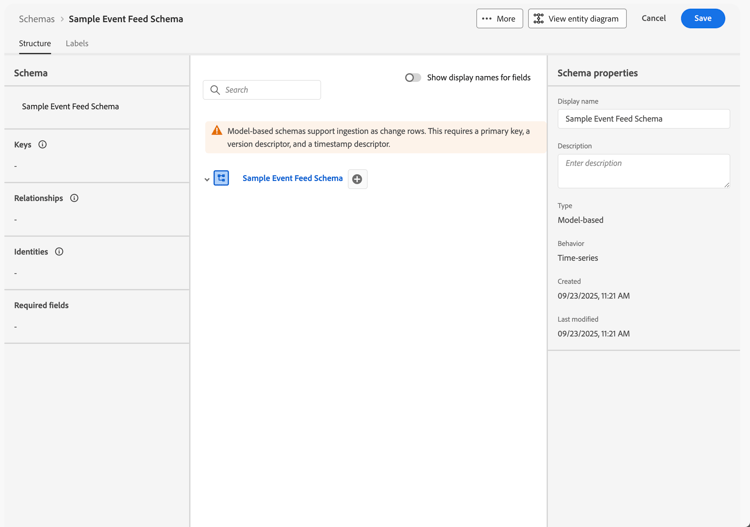Click the Relationships info icon
Screen dimensions: 750x527
74,198
